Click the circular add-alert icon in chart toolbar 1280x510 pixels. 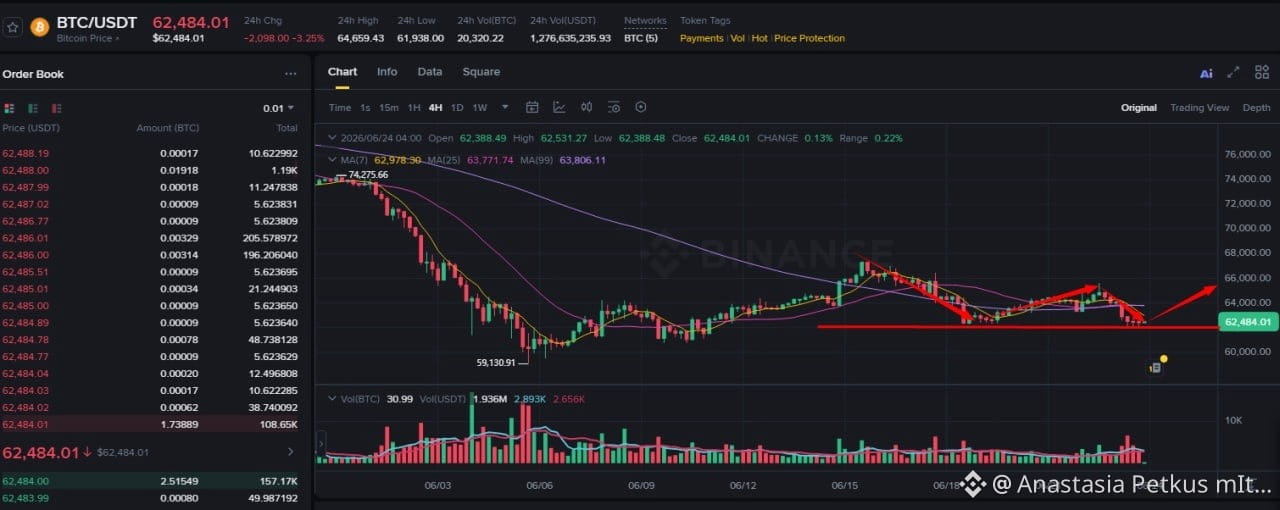pyautogui.click(x=641, y=107)
